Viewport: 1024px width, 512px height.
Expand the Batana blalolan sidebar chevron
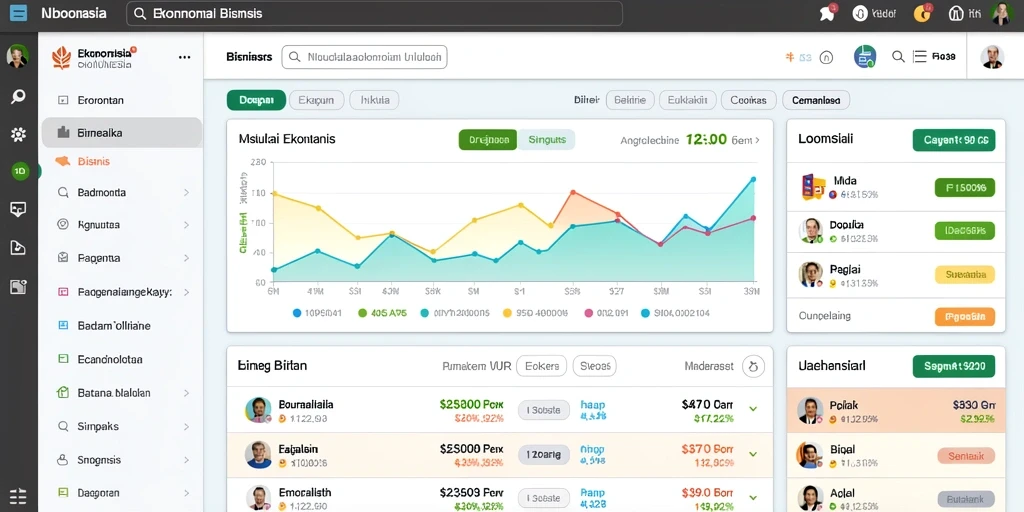point(186,393)
